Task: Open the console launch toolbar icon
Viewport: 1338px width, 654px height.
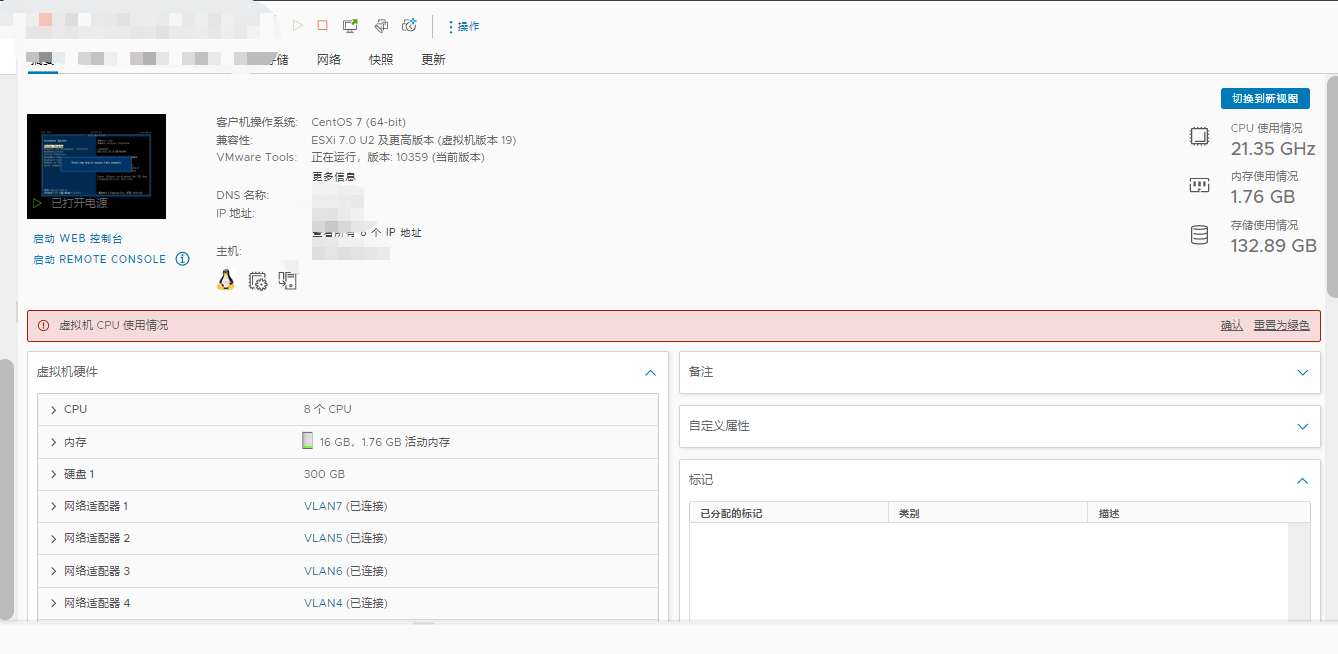Action: coord(350,25)
